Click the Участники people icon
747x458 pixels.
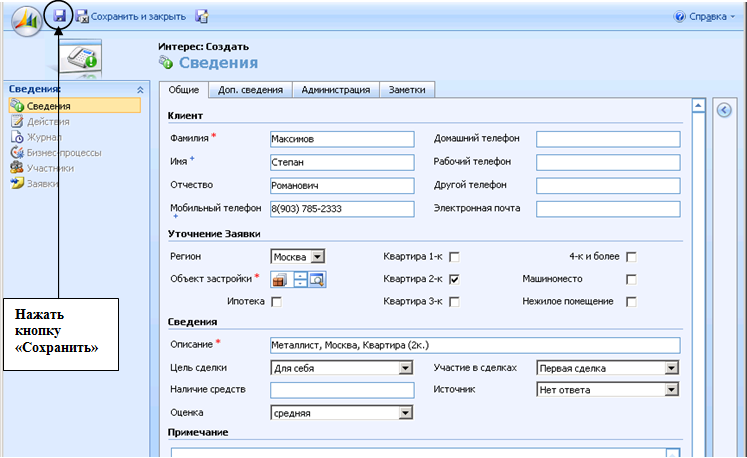17,168
